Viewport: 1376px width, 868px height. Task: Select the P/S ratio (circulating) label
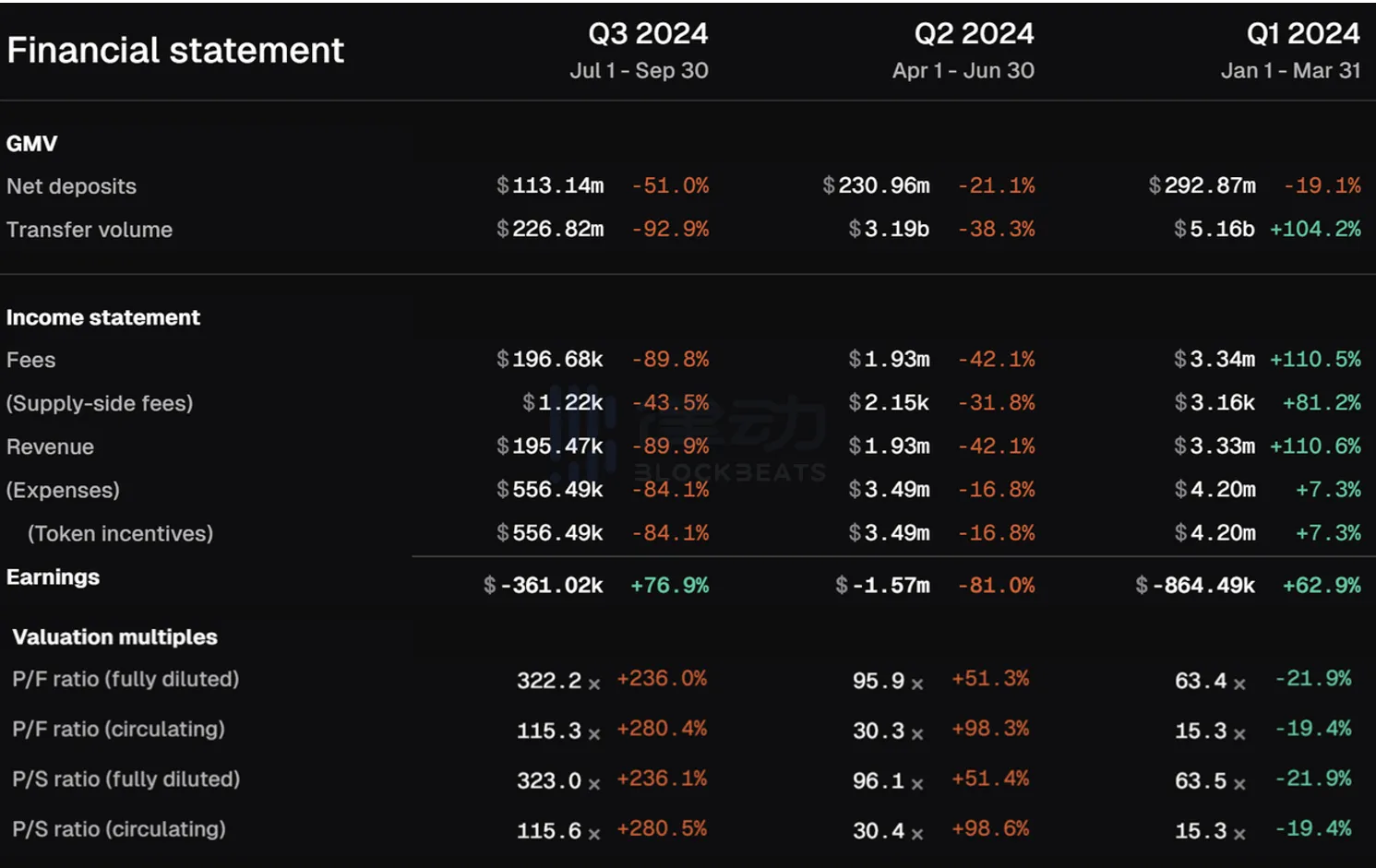click(x=119, y=829)
